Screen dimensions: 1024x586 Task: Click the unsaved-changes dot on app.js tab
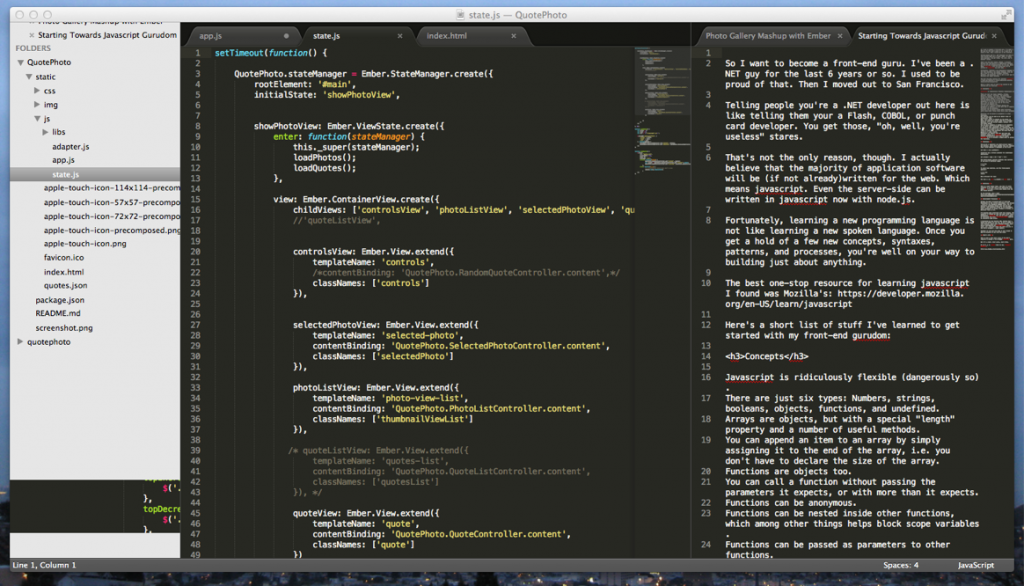pos(287,36)
